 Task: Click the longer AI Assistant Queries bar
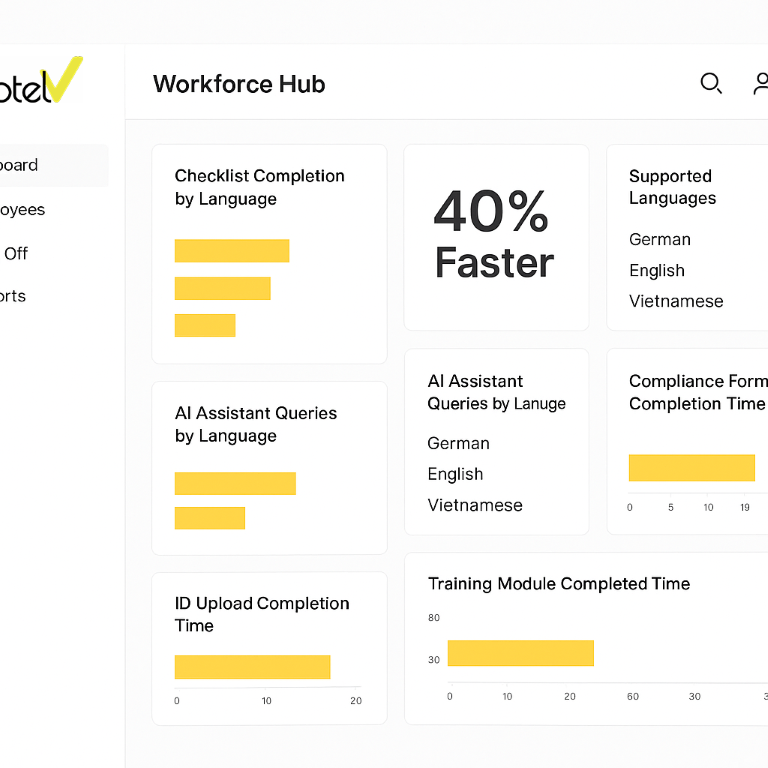(x=235, y=484)
